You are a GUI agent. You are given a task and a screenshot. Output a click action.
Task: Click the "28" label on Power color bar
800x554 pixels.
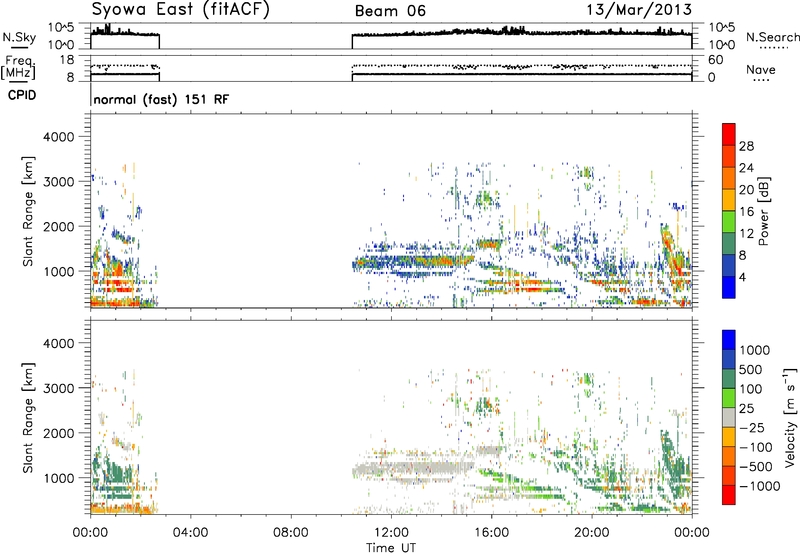tap(746, 146)
